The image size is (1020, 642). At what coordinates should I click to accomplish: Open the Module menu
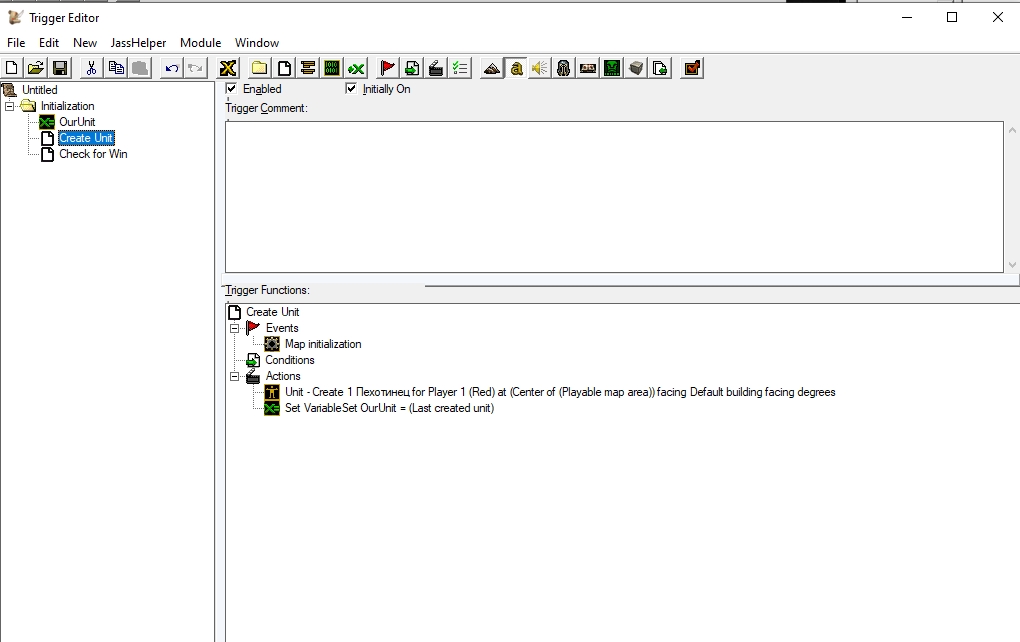click(x=200, y=42)
